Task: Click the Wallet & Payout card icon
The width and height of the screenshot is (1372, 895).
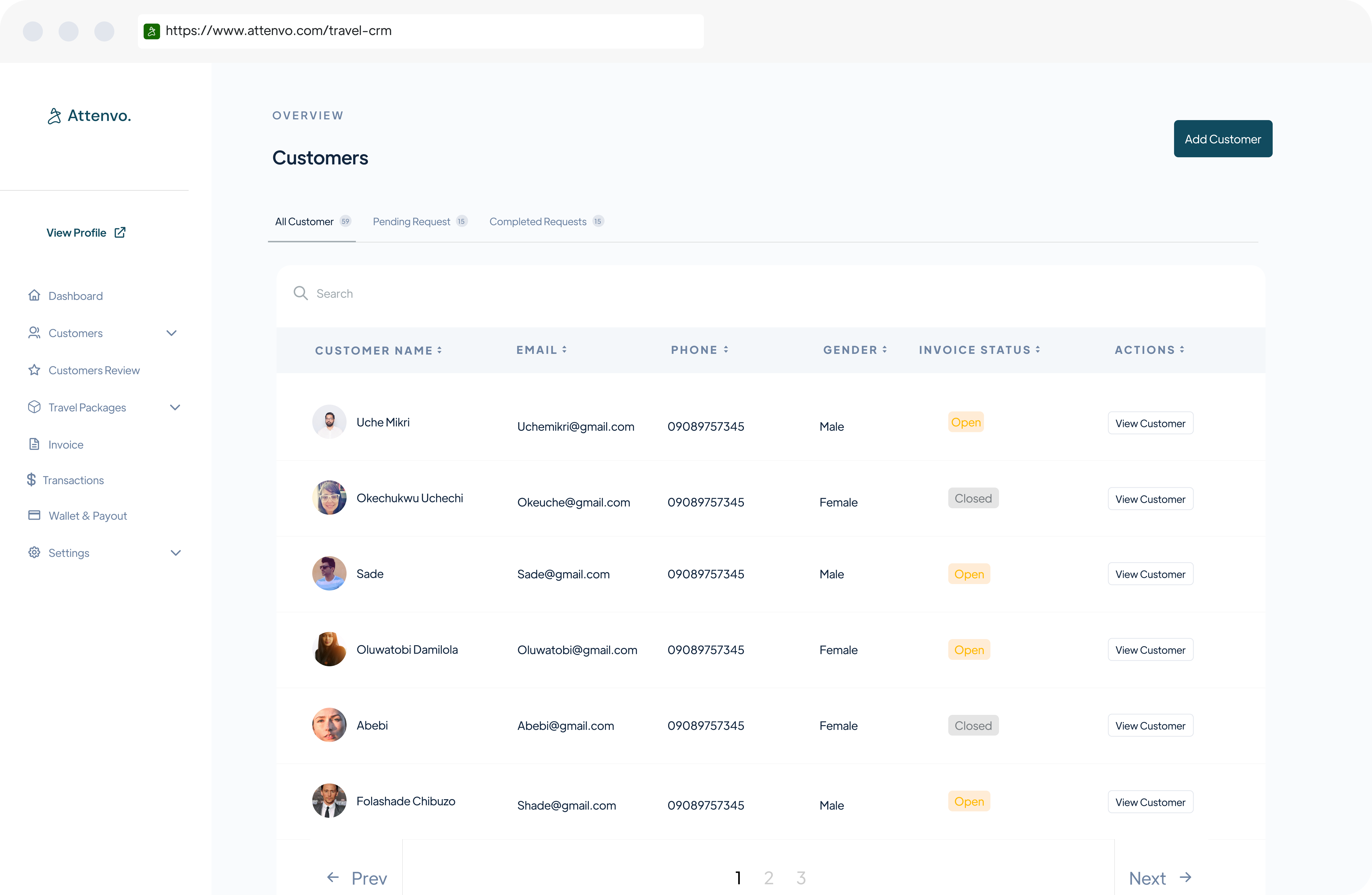Action: 34,515
